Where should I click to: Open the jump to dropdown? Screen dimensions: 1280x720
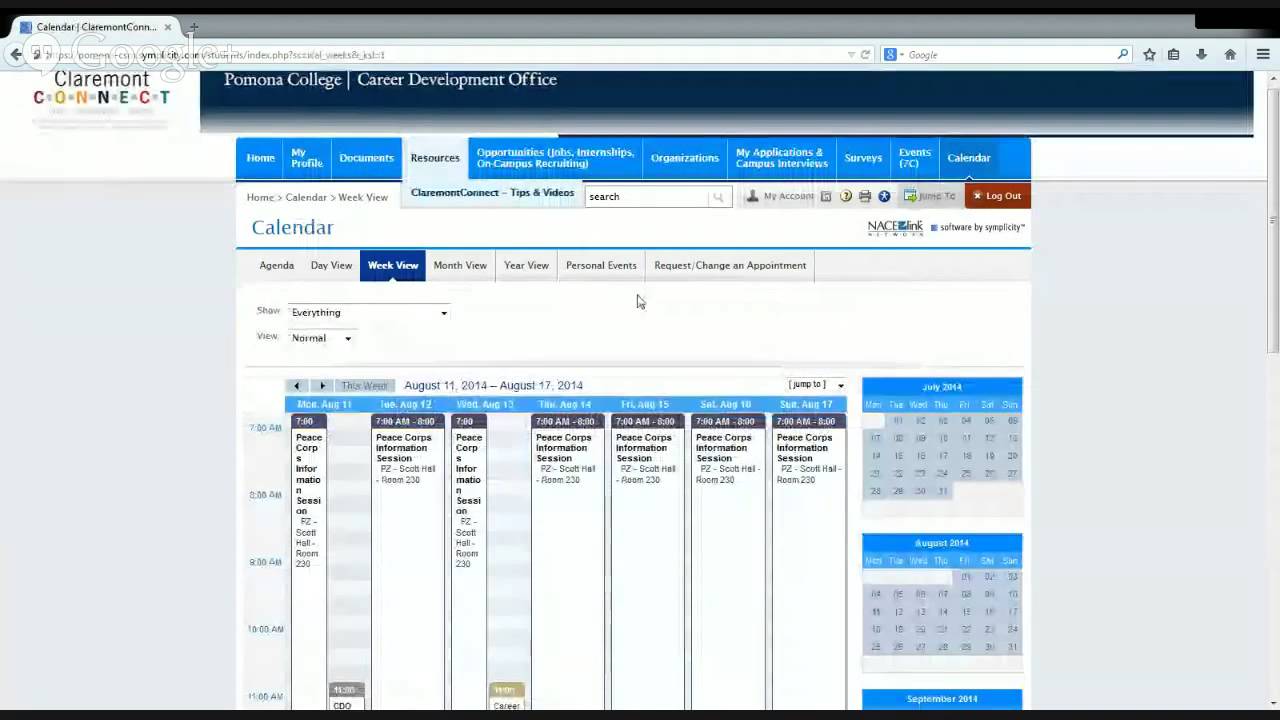(x=816, y=385)
